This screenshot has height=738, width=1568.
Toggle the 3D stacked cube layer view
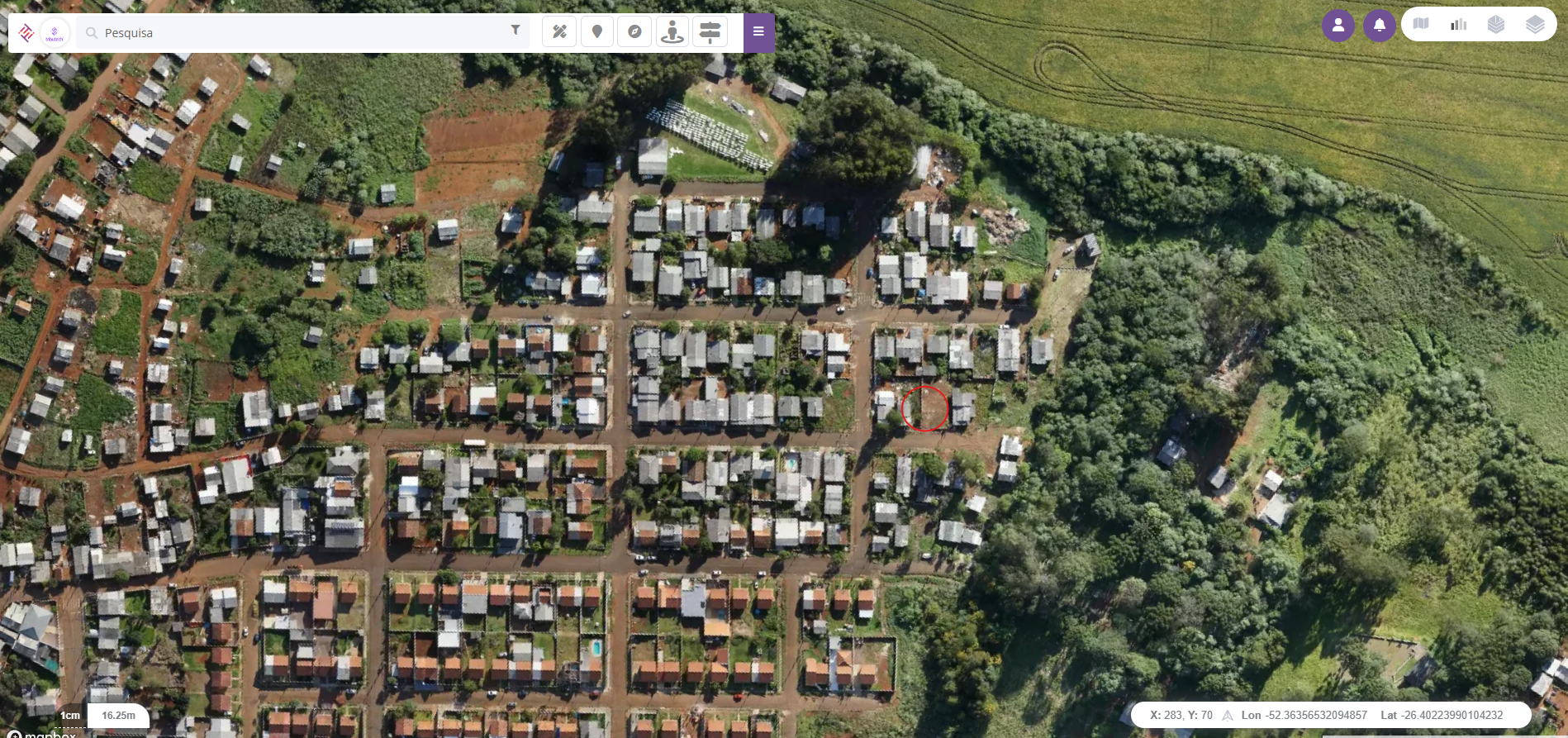pyautogui.click(x=1496, y=24)
